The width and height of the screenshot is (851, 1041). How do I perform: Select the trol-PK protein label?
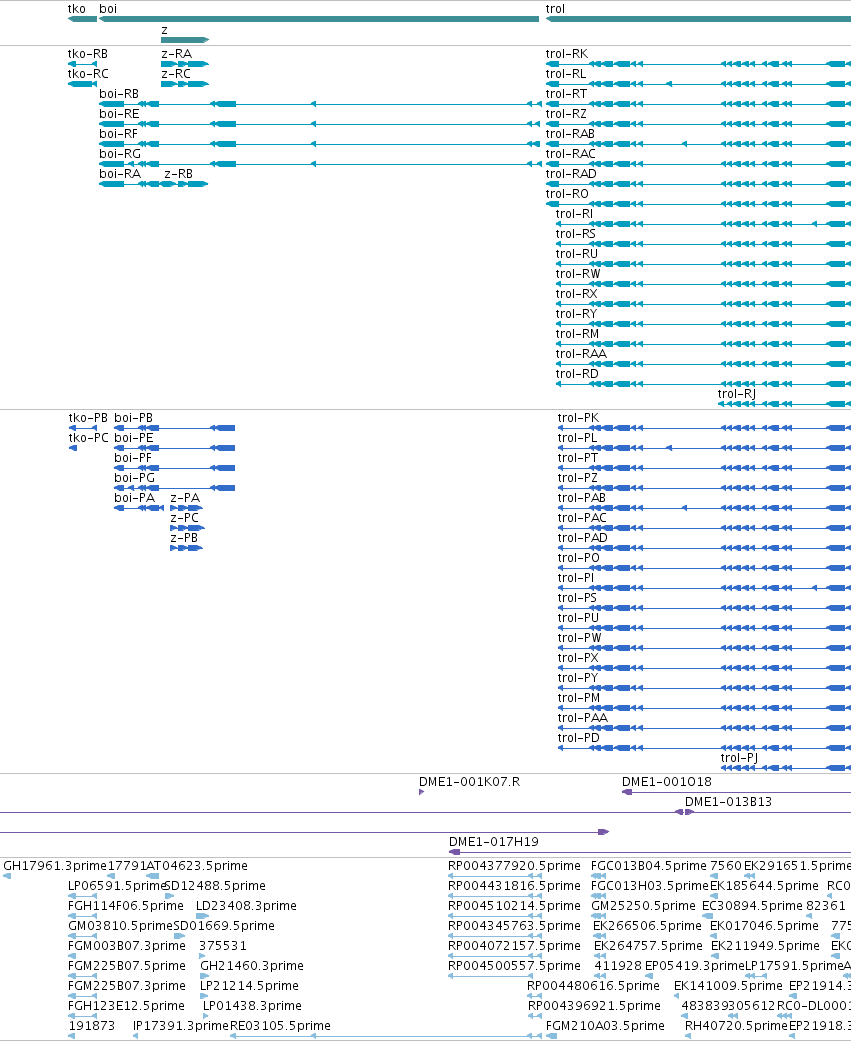coord(578,418)
